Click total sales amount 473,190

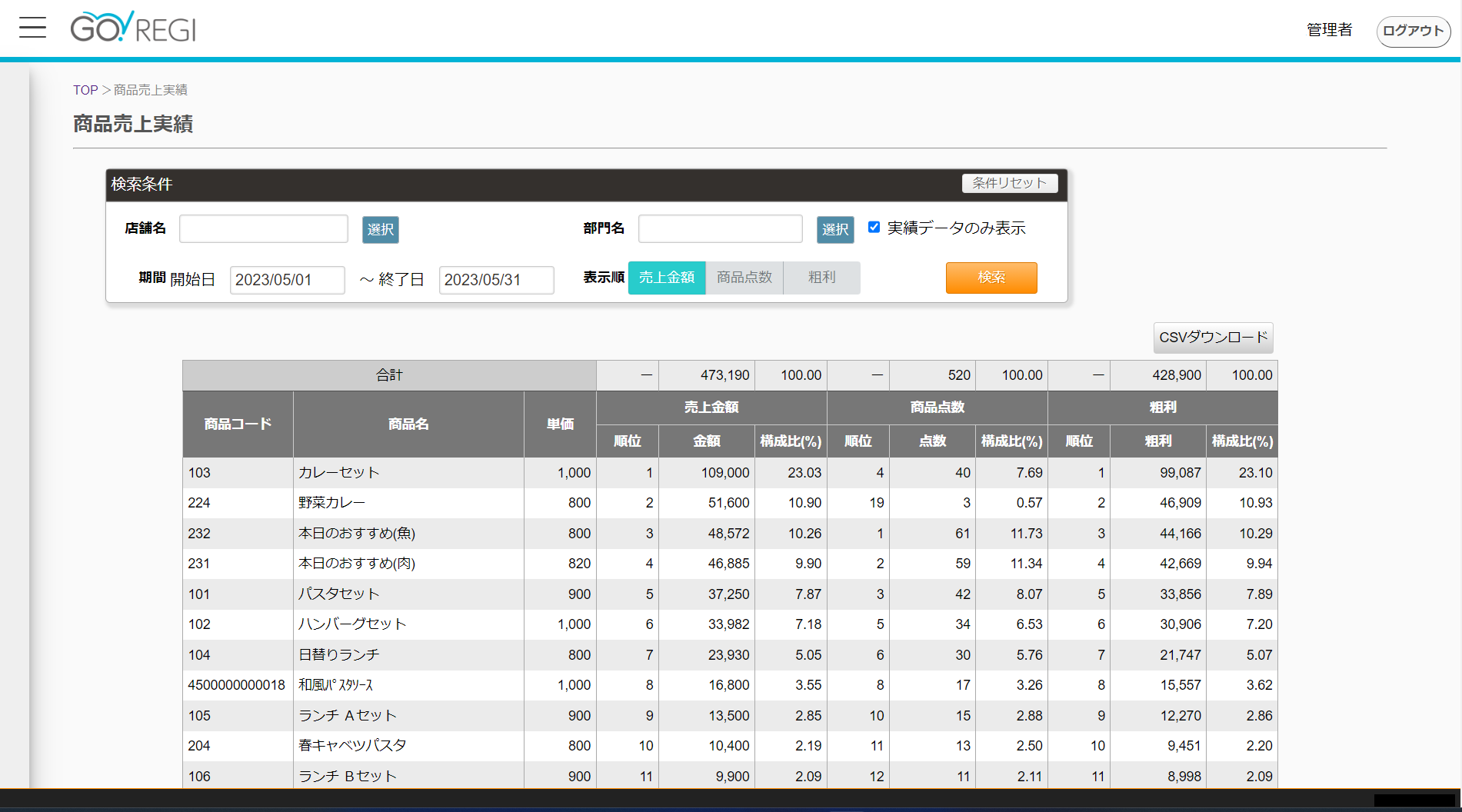(707, 375)
